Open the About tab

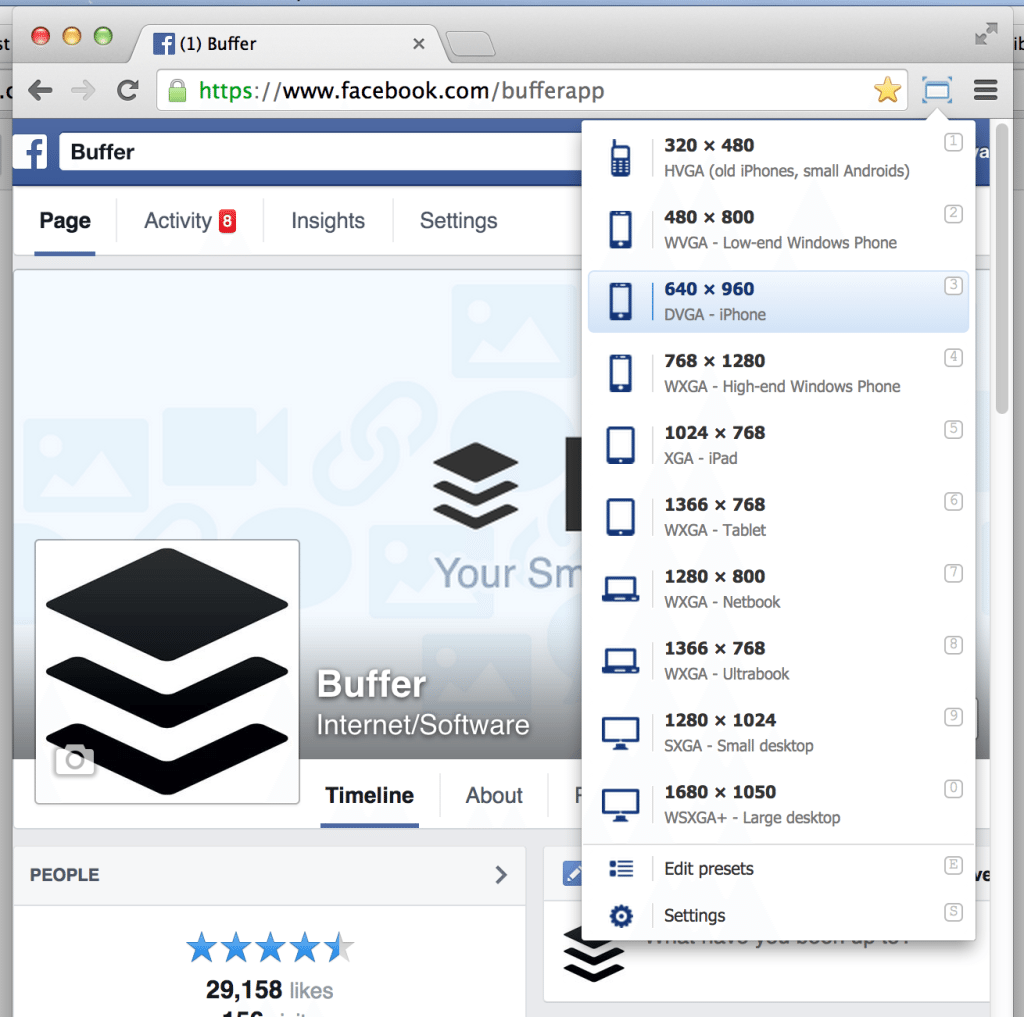coord(494,796)
